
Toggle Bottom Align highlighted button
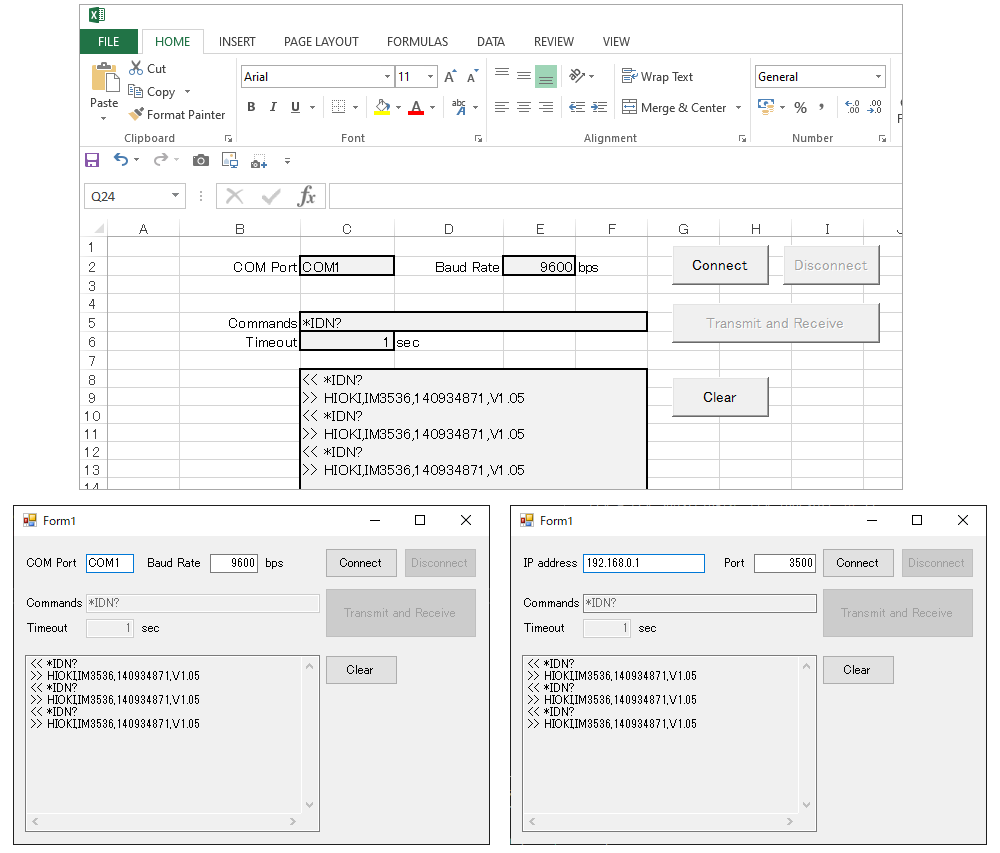point(546,77)
